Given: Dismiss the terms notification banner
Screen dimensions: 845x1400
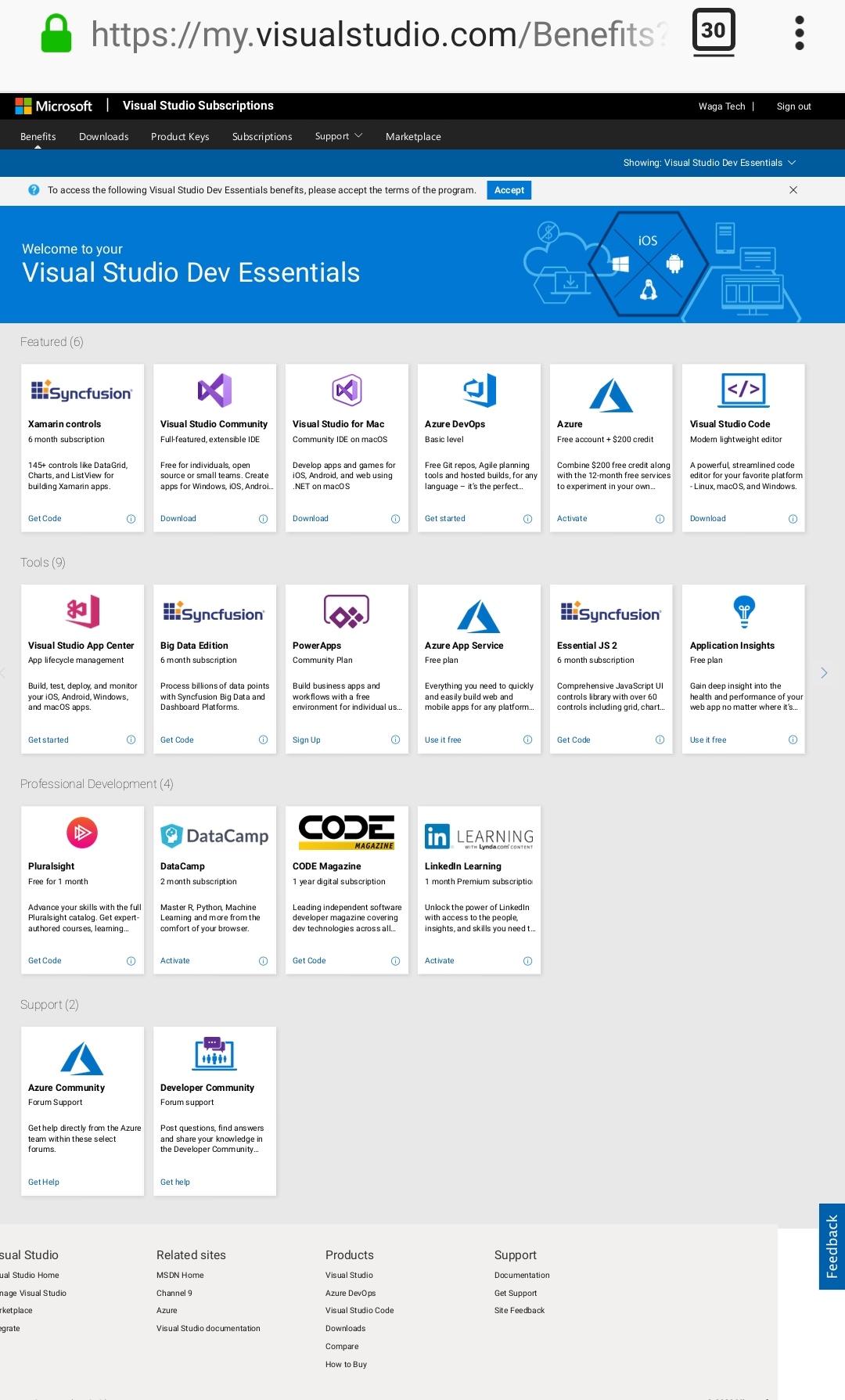Looking at the screenshot, I should pos(793,190).
